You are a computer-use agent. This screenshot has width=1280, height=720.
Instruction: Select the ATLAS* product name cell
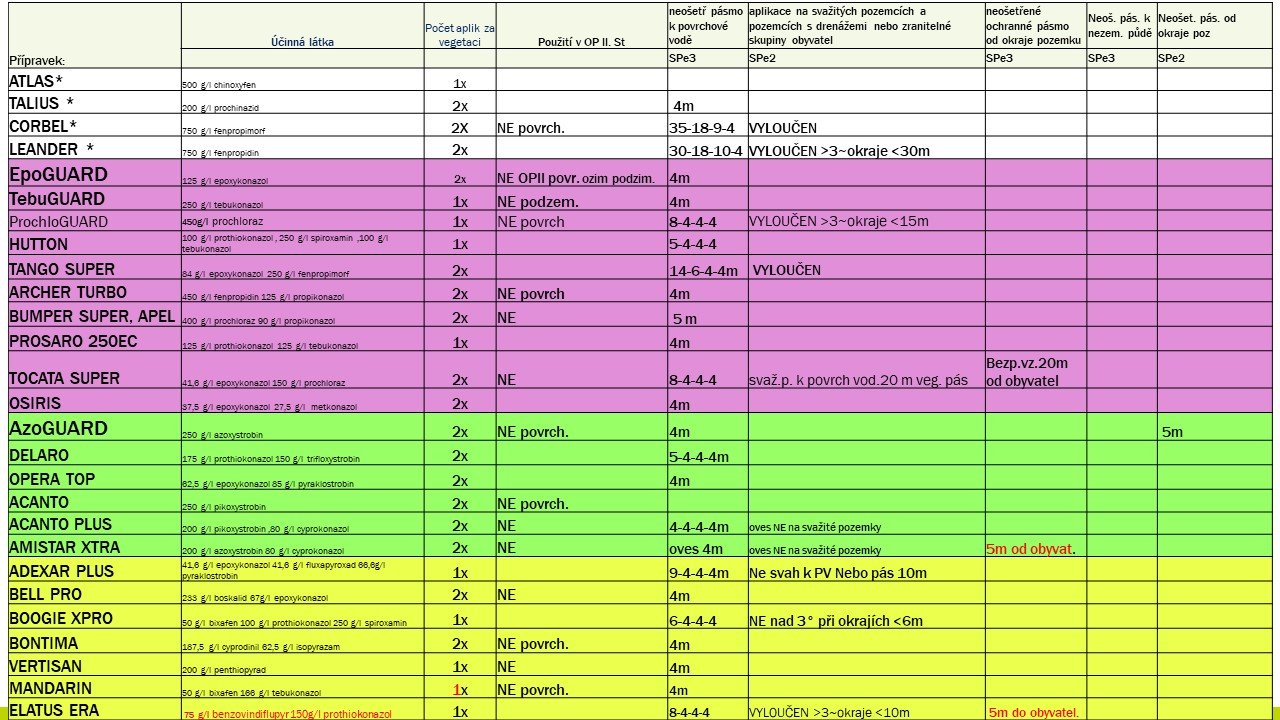pos(35,81)
